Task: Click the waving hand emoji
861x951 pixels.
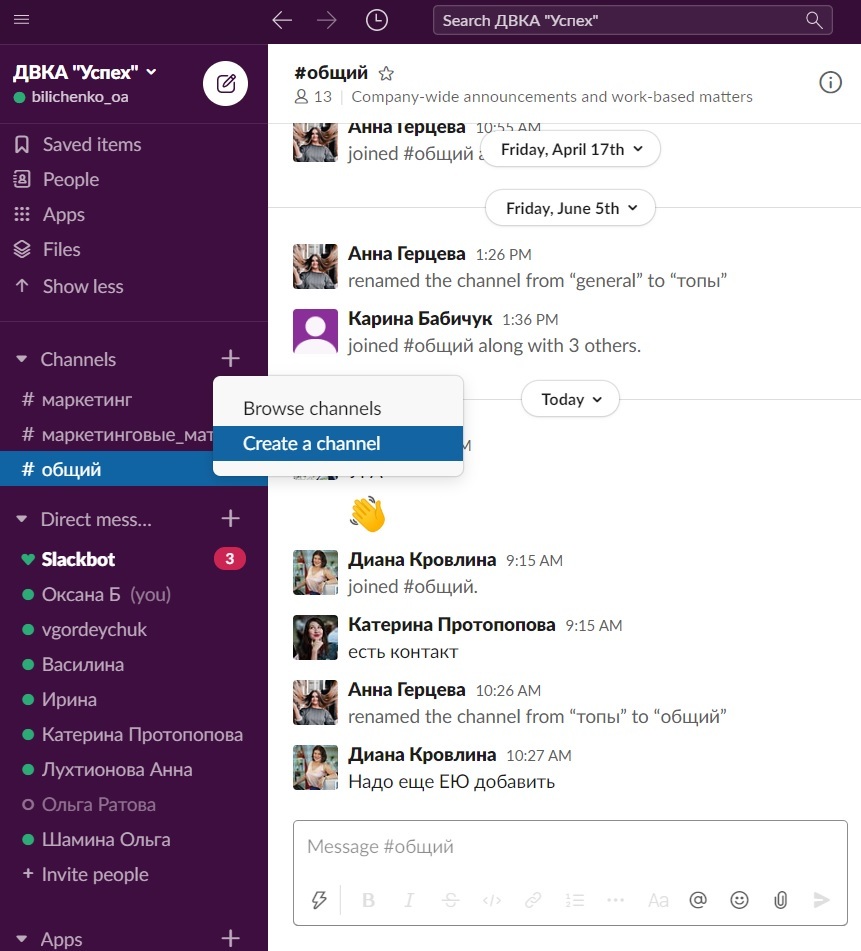Action: [x=367, y=514]
